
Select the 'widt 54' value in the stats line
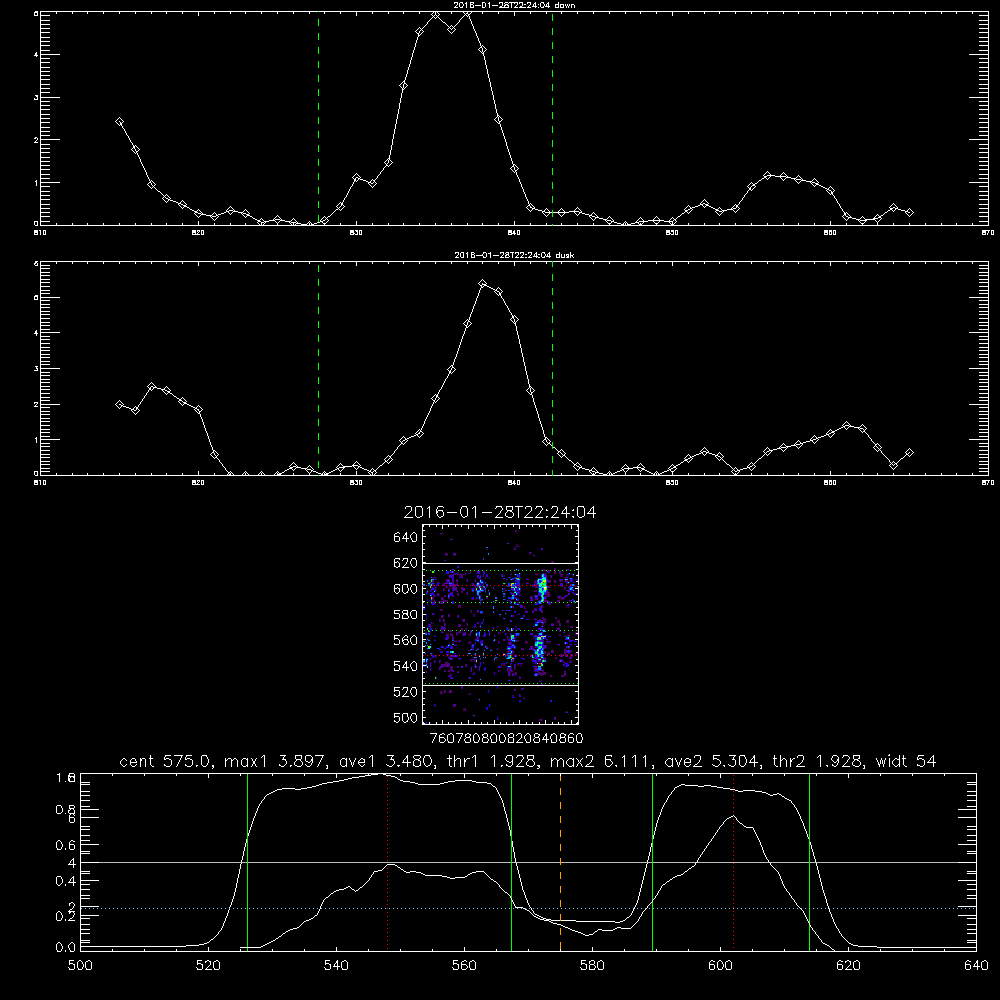[906, 761]
